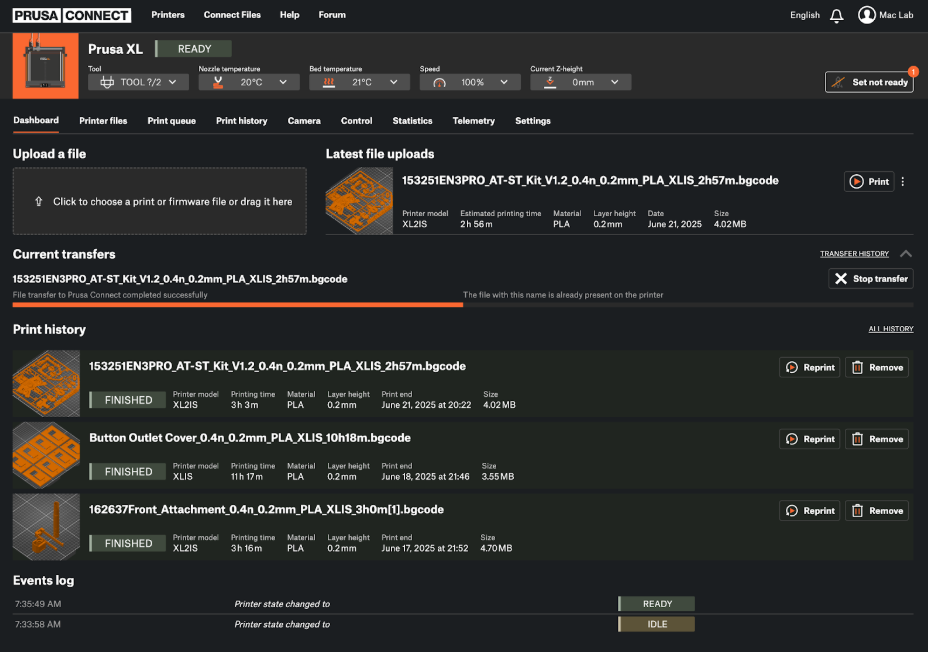Click the Prusa Connect logo
The image size is (928, 652).
click(x=72, y=15)
